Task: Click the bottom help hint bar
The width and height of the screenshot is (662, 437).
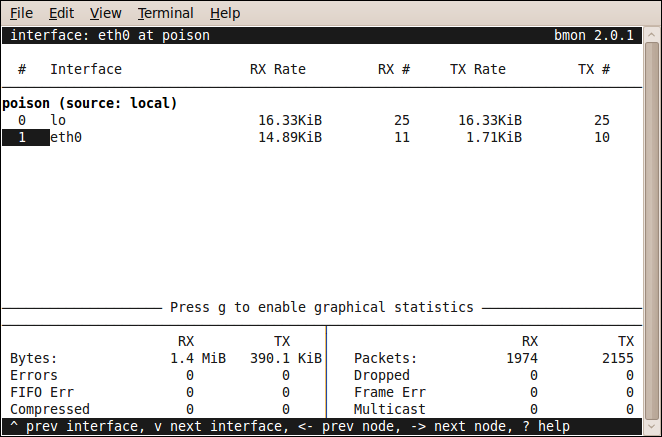Action: pos(322,426)
